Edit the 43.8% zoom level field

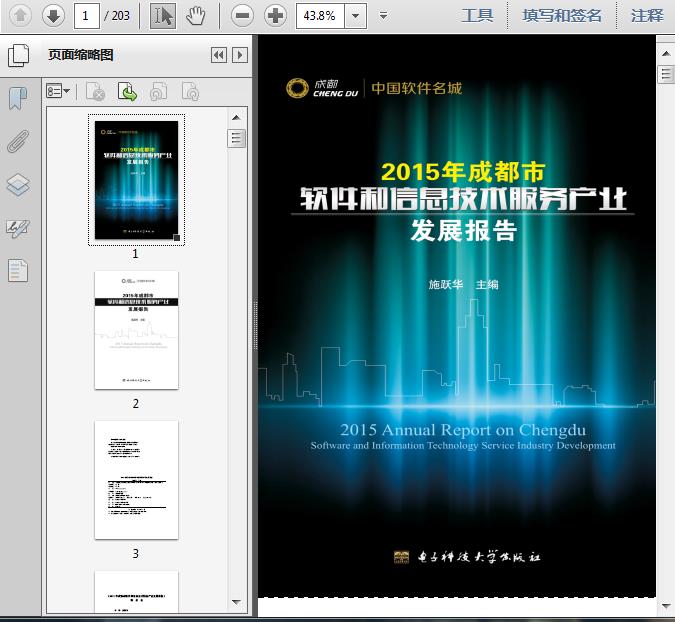pyautogui.click(x=320, y=16)
